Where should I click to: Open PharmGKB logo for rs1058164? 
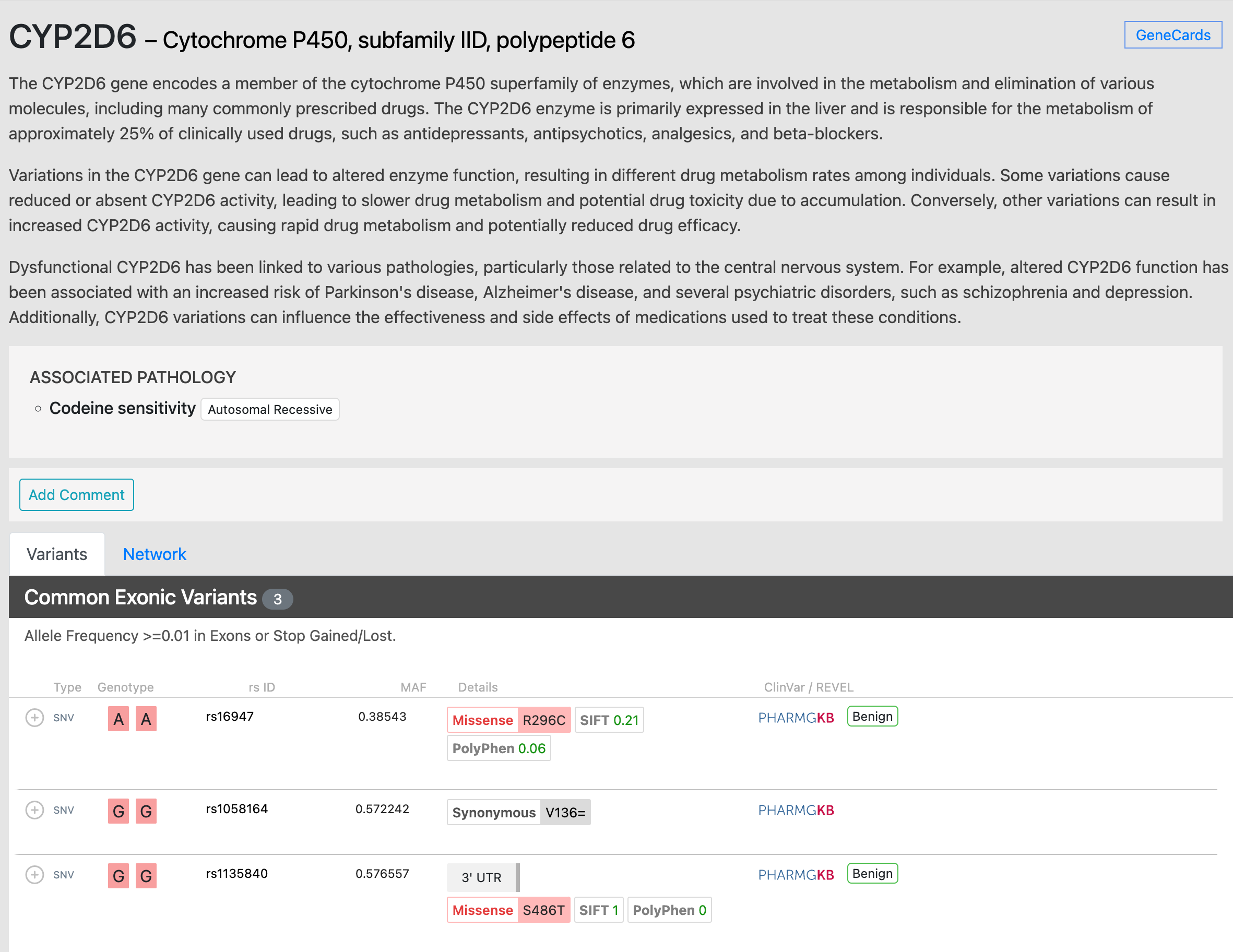point(796,811)
